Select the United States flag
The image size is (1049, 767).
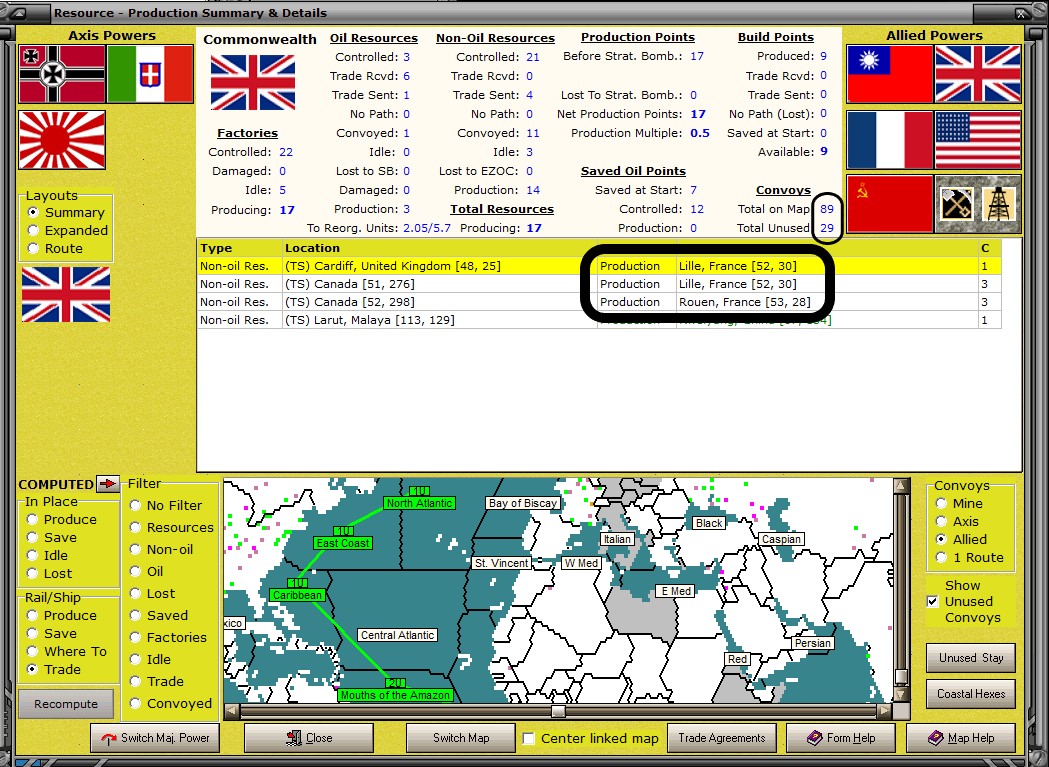click(977, 140)
